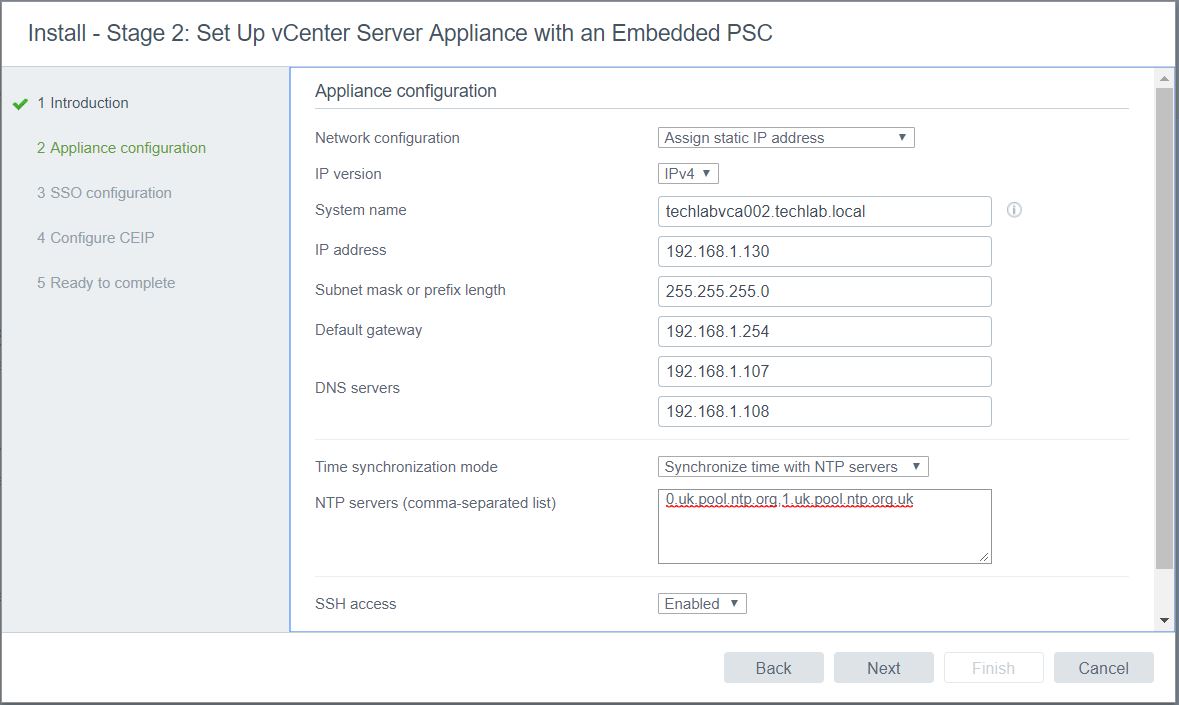Click the scrollbar down arrow
1179x705 pixels.
click(1164, 620)
